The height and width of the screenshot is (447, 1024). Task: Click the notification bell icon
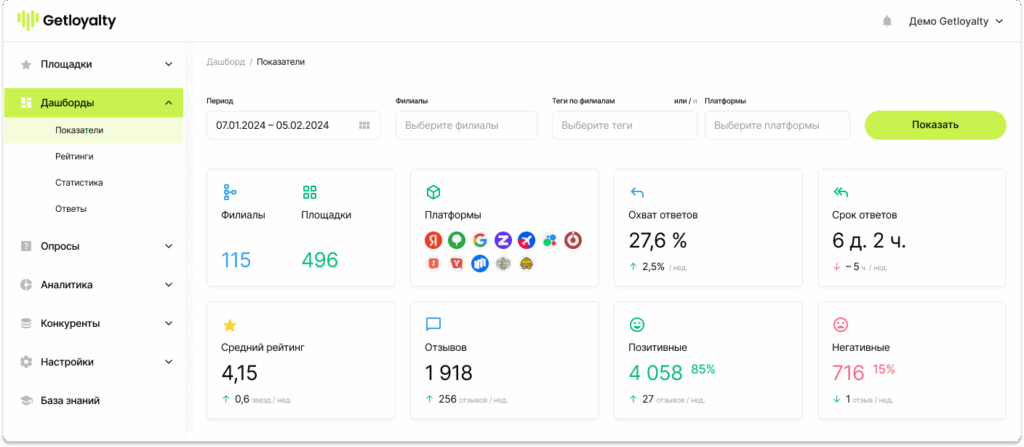click(x=886, y=21)
